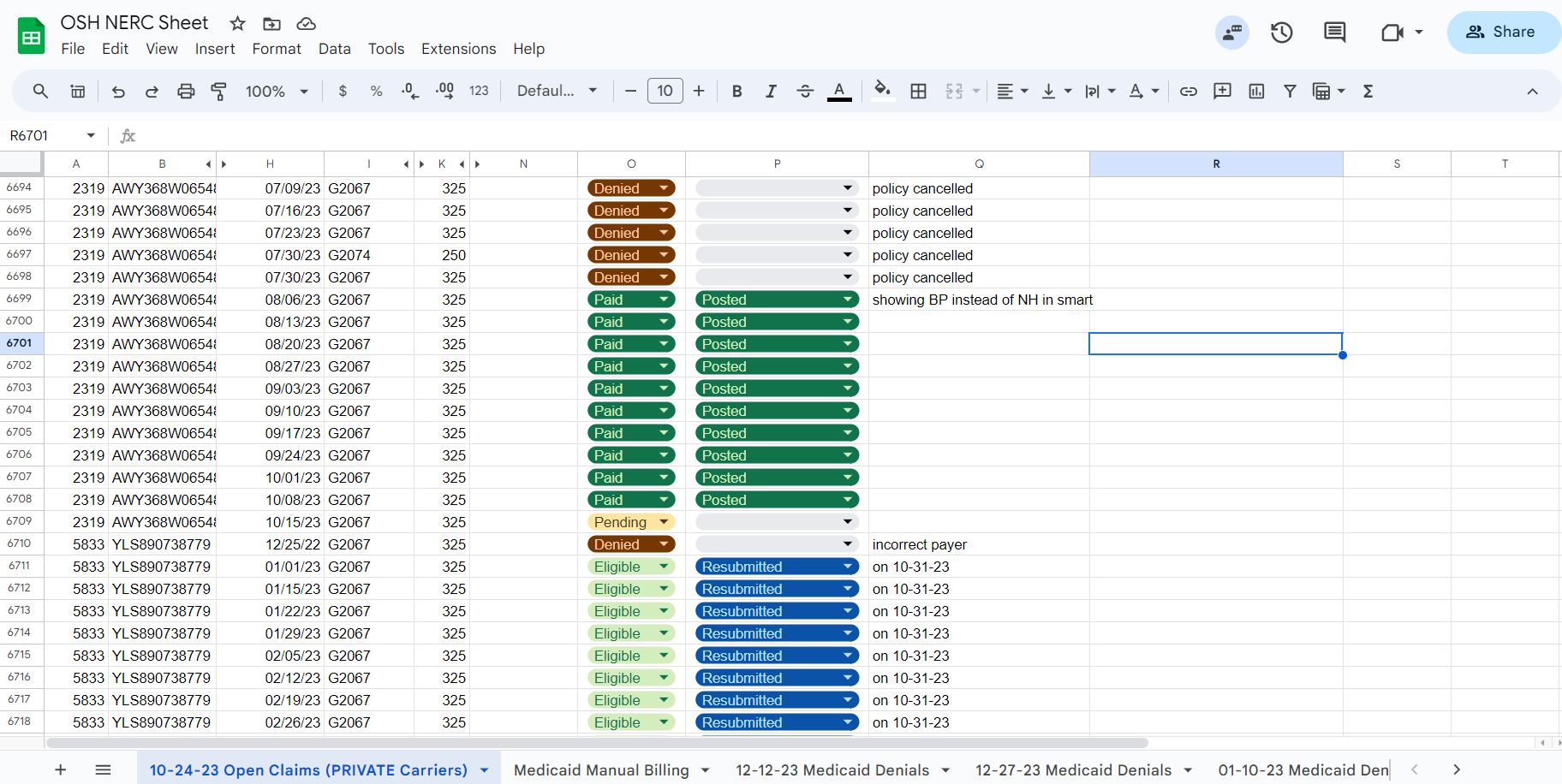Open the File menu

click(x=73, y=49)
